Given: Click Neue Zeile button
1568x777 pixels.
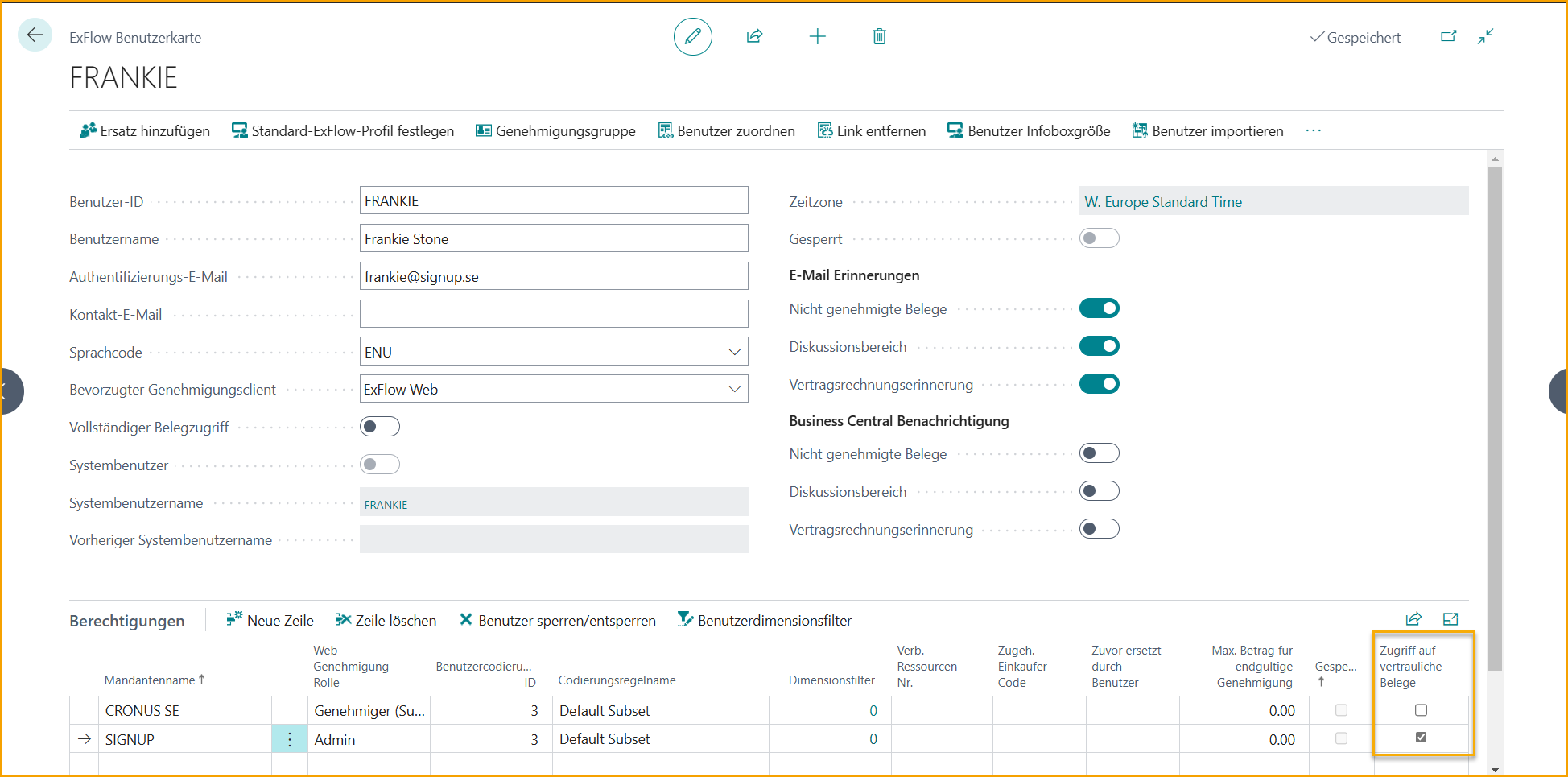Looking at the screenshot, I should click(270, 620).
